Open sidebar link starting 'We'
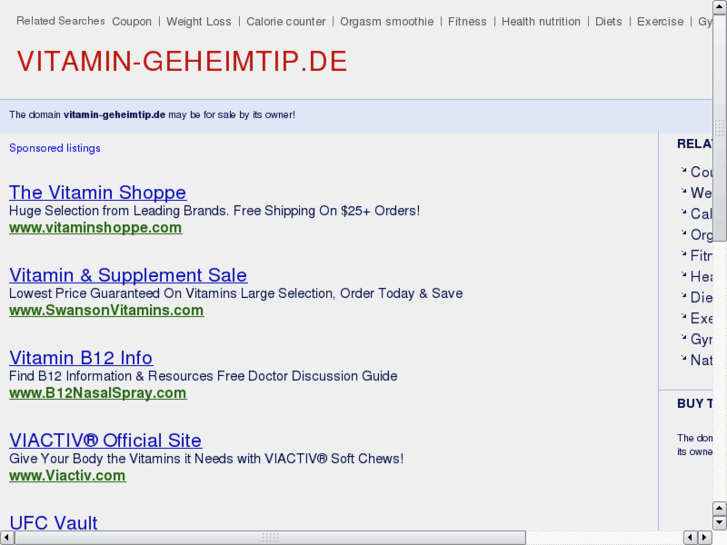The image size is (727, 545). [701, 193]
